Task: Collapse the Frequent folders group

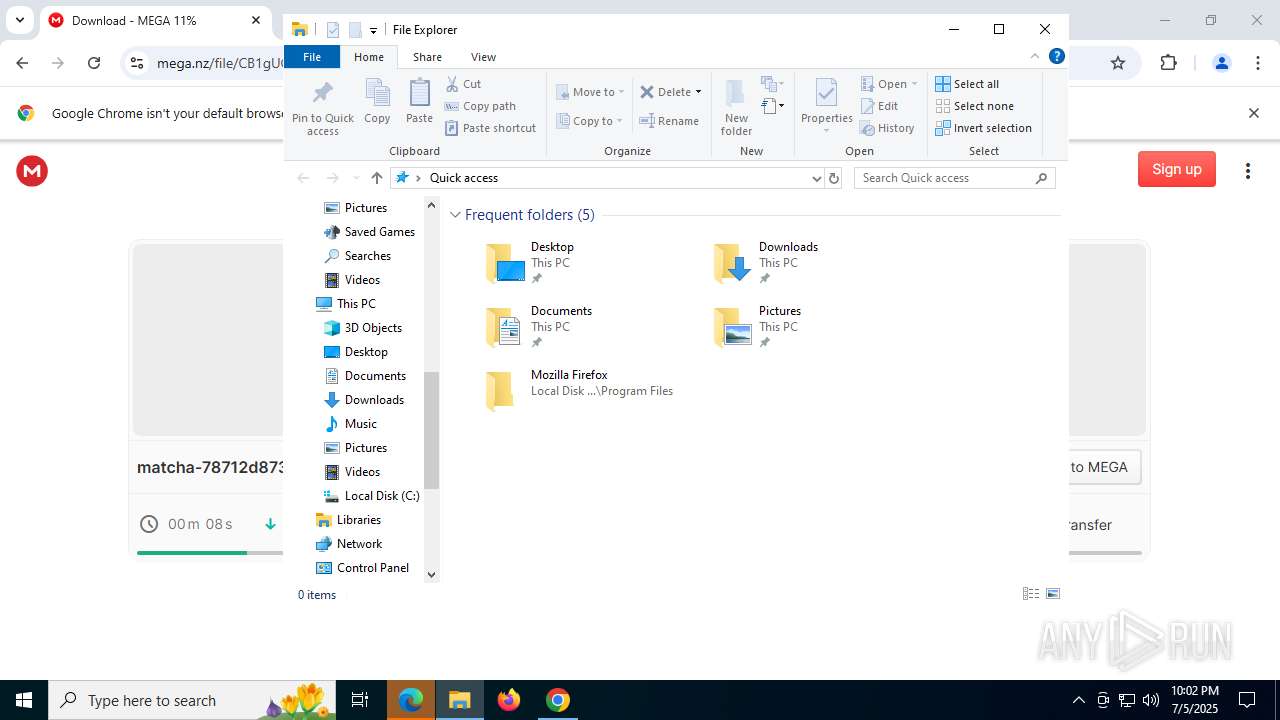Action: (455, 215)
